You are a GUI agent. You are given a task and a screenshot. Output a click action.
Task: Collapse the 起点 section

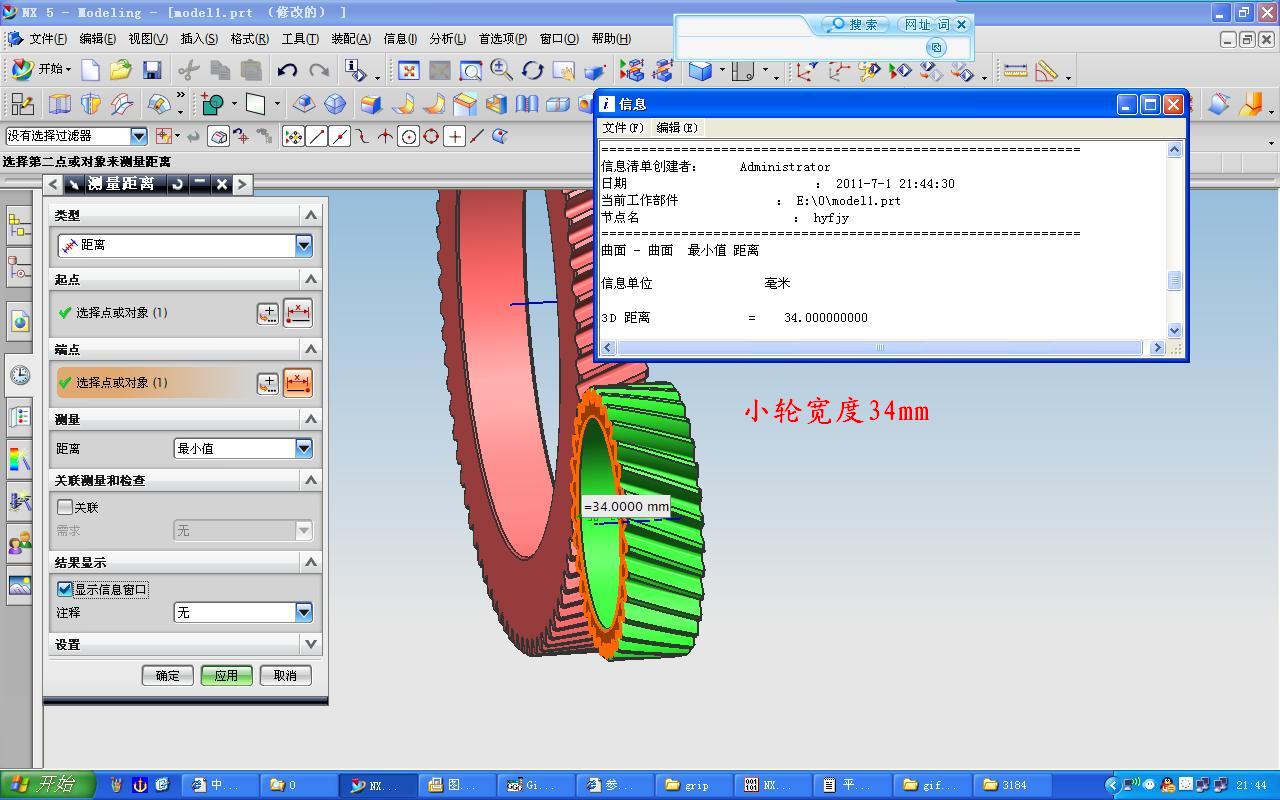pos(310,279)
